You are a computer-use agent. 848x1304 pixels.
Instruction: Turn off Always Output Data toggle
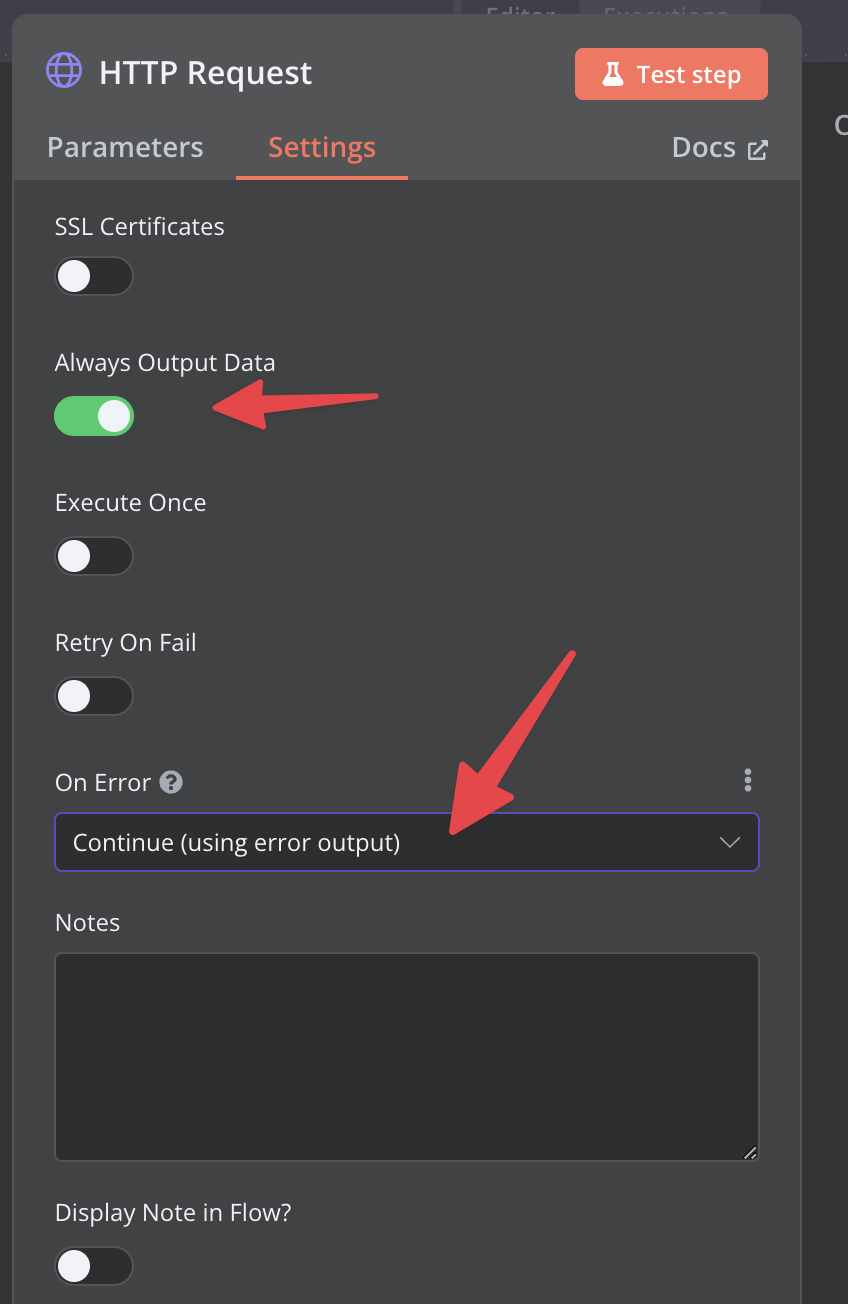point(94,416)
